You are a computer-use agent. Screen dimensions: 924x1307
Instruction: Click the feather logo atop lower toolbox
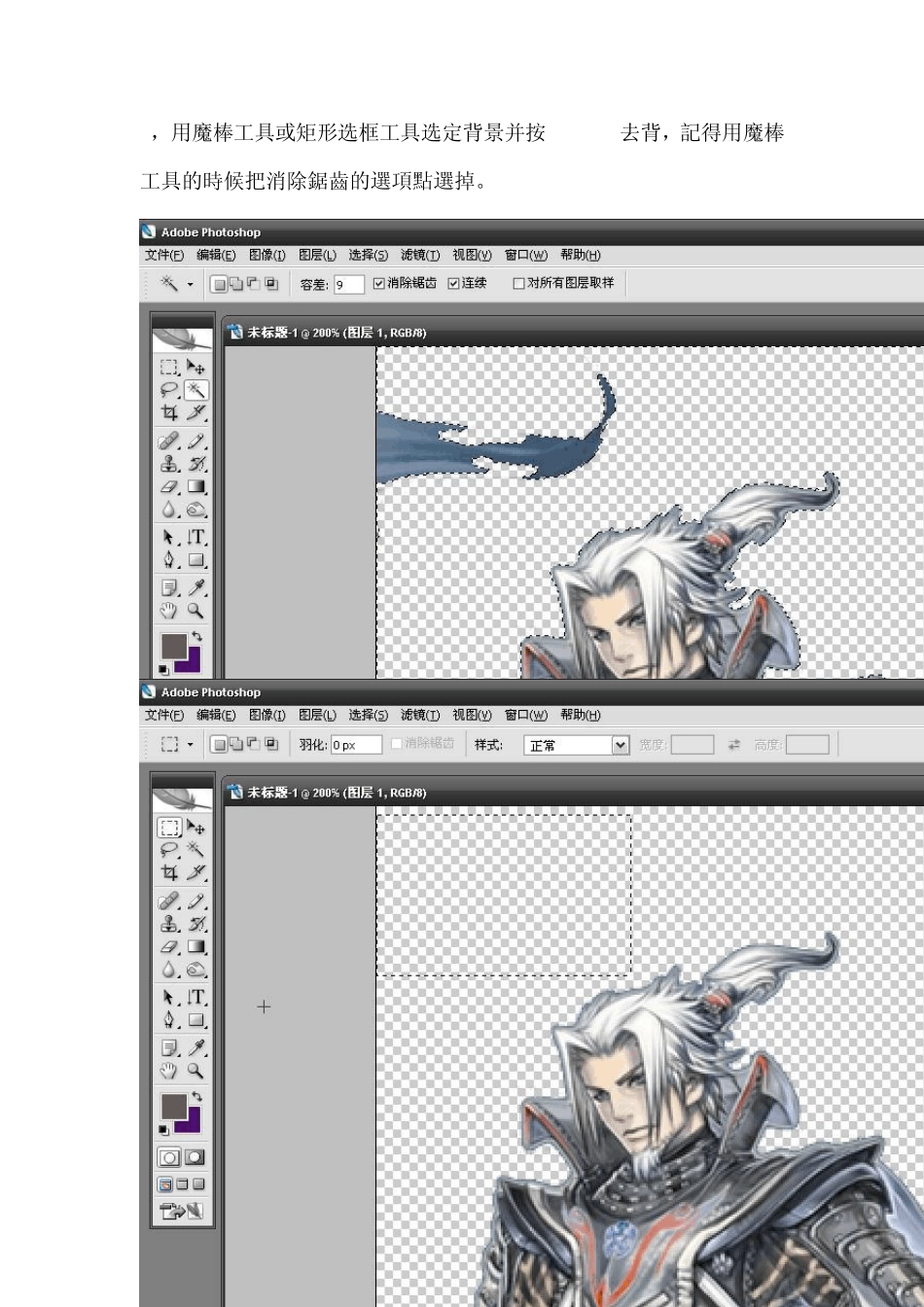[x=182, y=797]
